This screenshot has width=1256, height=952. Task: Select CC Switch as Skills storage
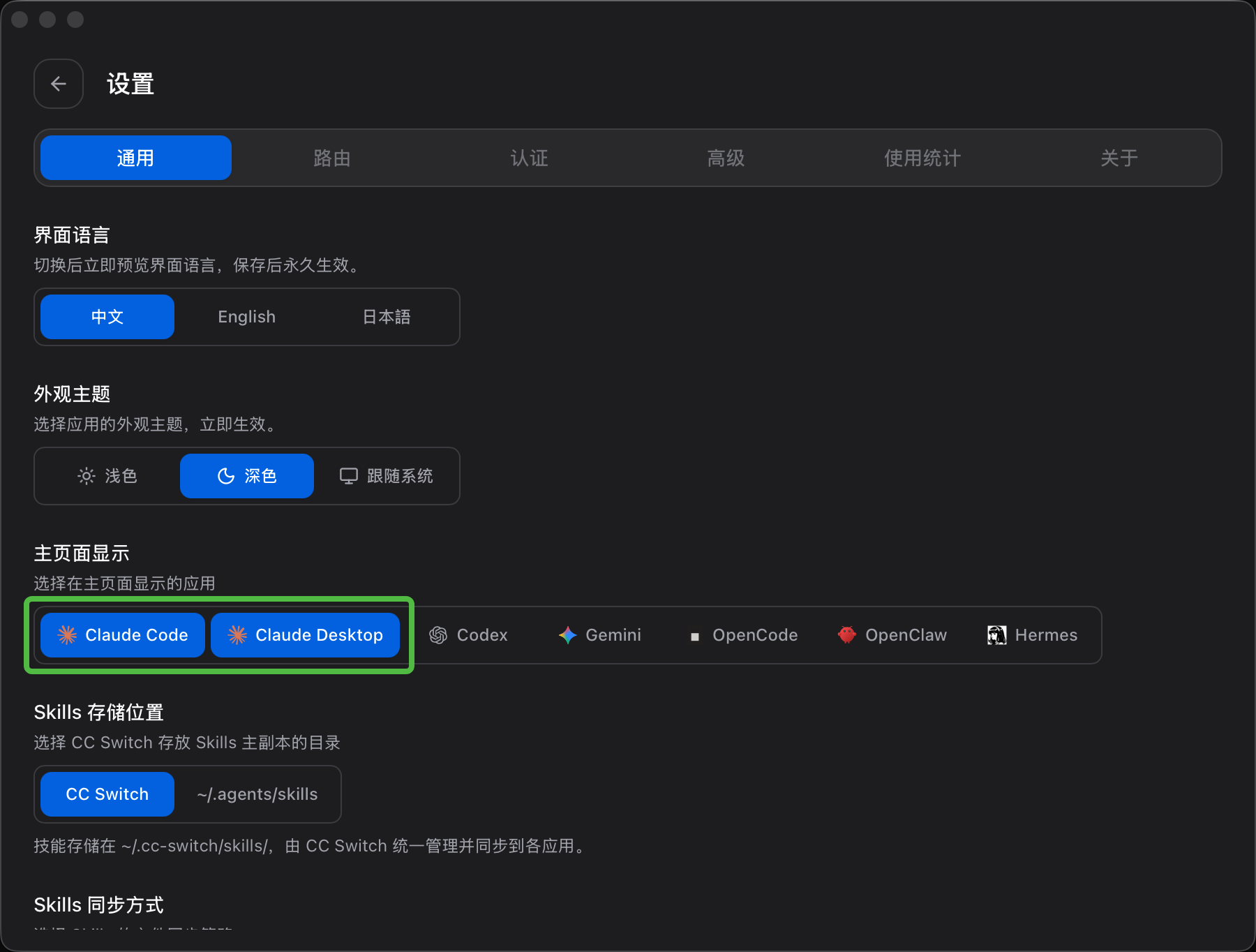tap(107, 794)
